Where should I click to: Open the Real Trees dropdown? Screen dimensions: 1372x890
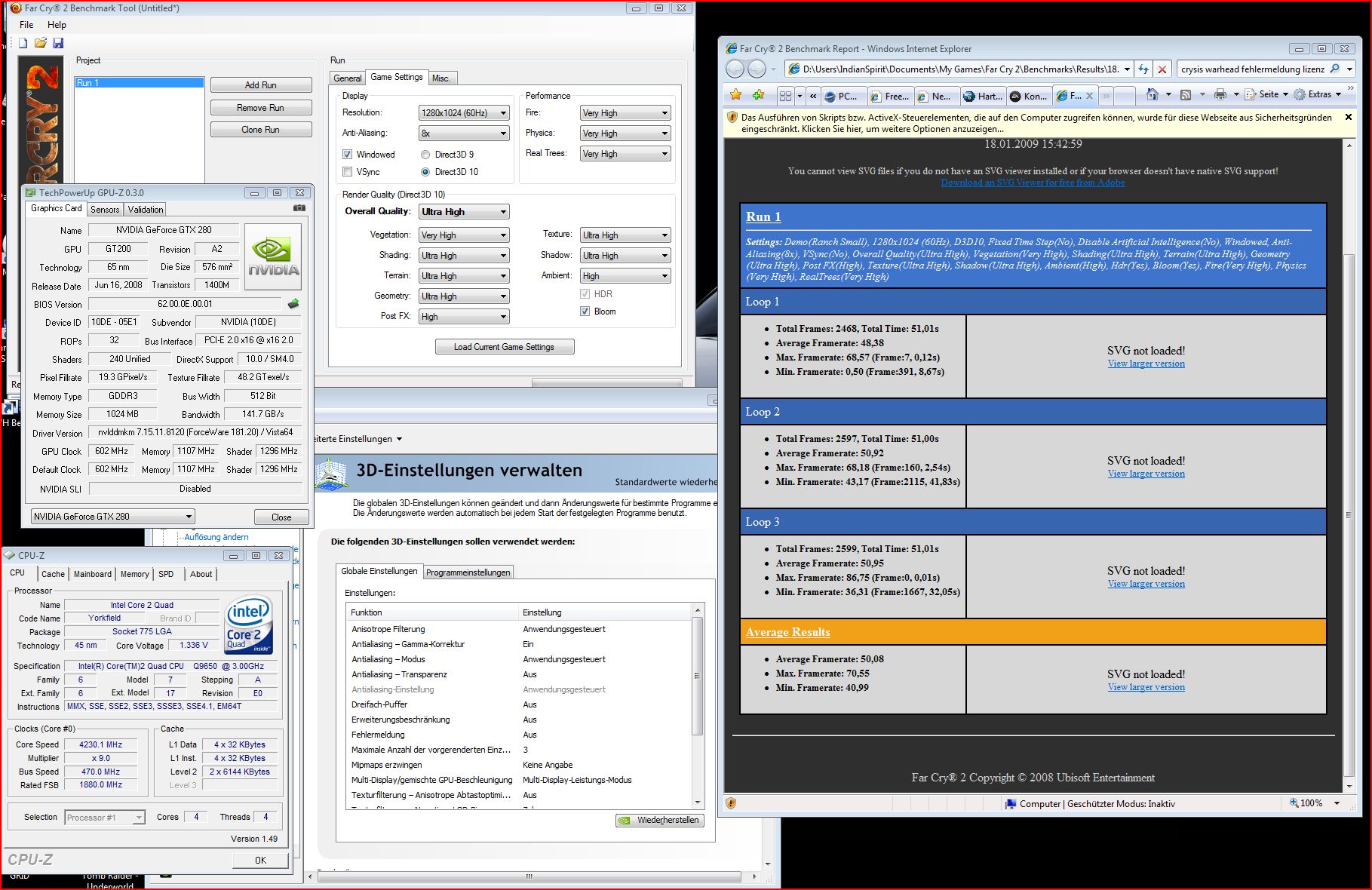pos(625,154)
